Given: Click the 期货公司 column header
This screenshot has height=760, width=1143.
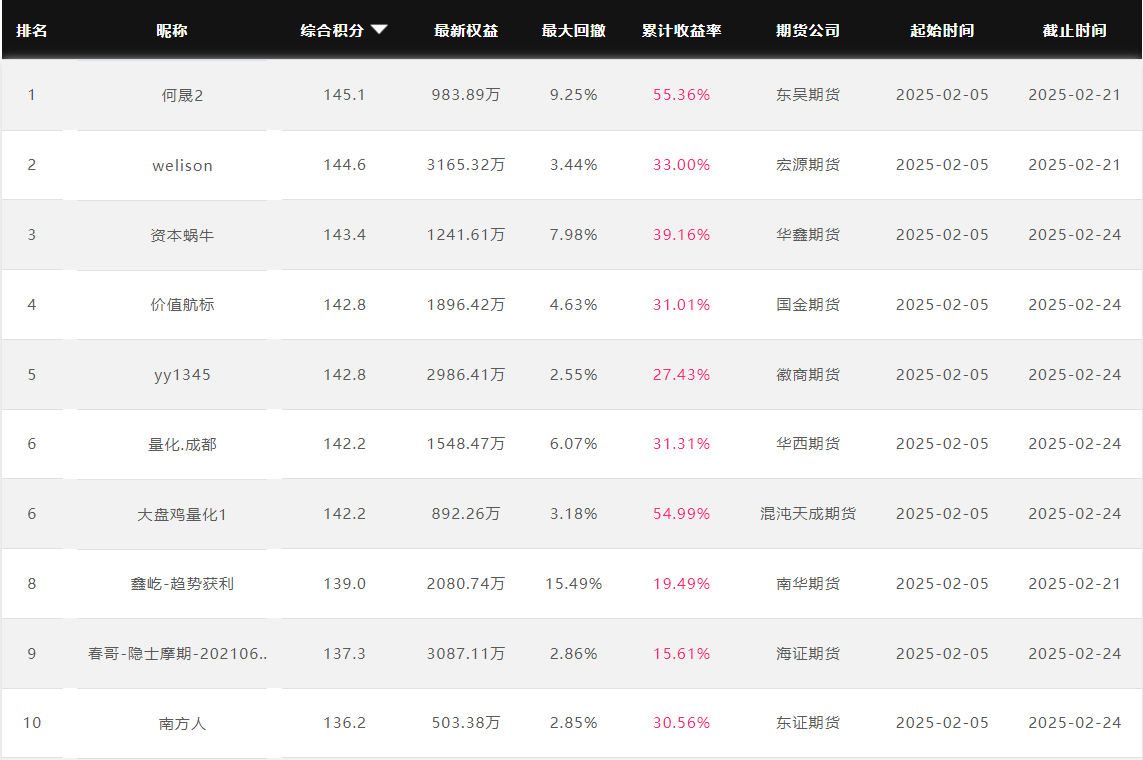Looking at the screenshot, I should (x=808, y=31).
